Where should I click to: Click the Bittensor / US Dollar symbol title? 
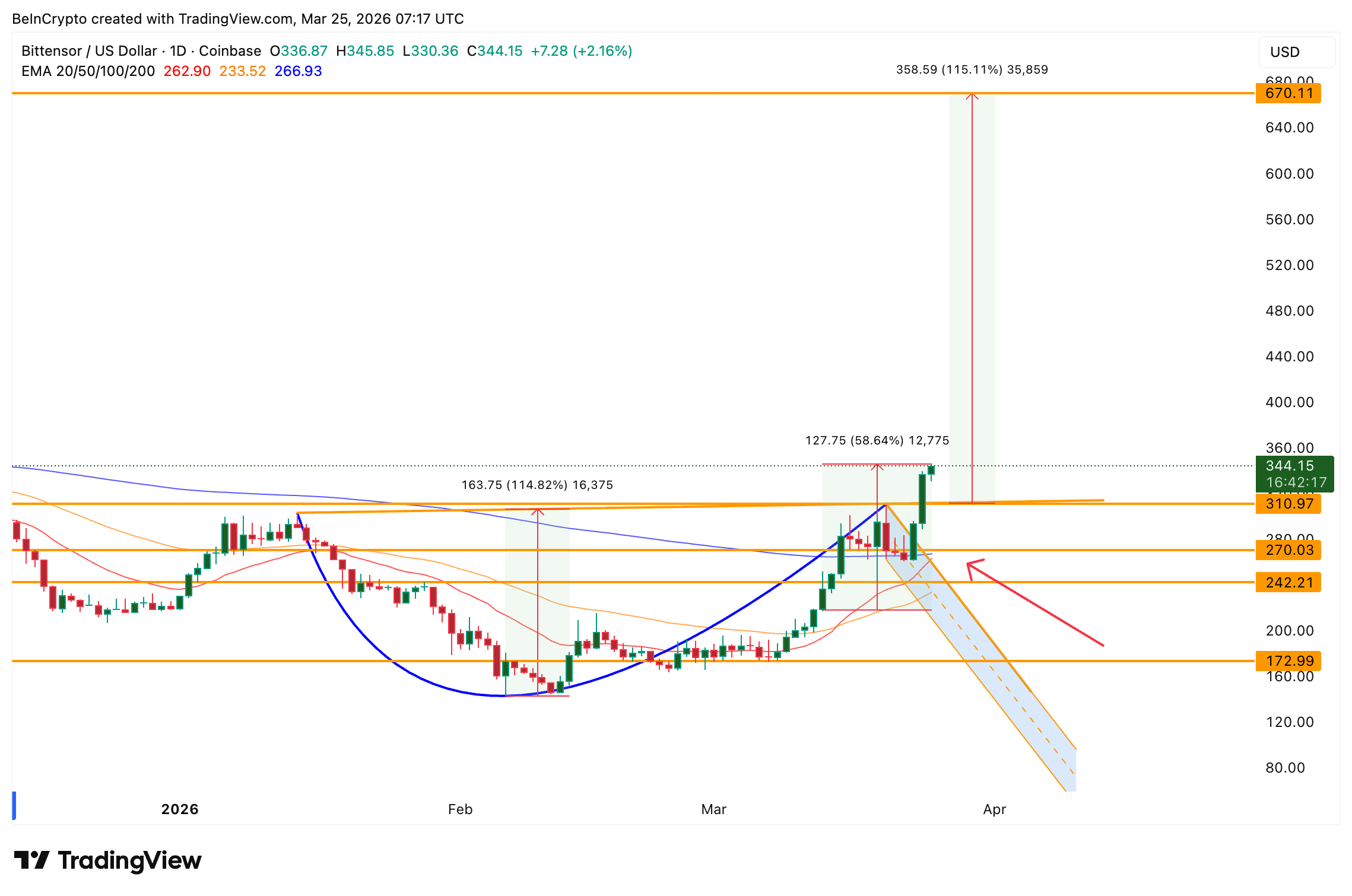(x=89, y=51)
